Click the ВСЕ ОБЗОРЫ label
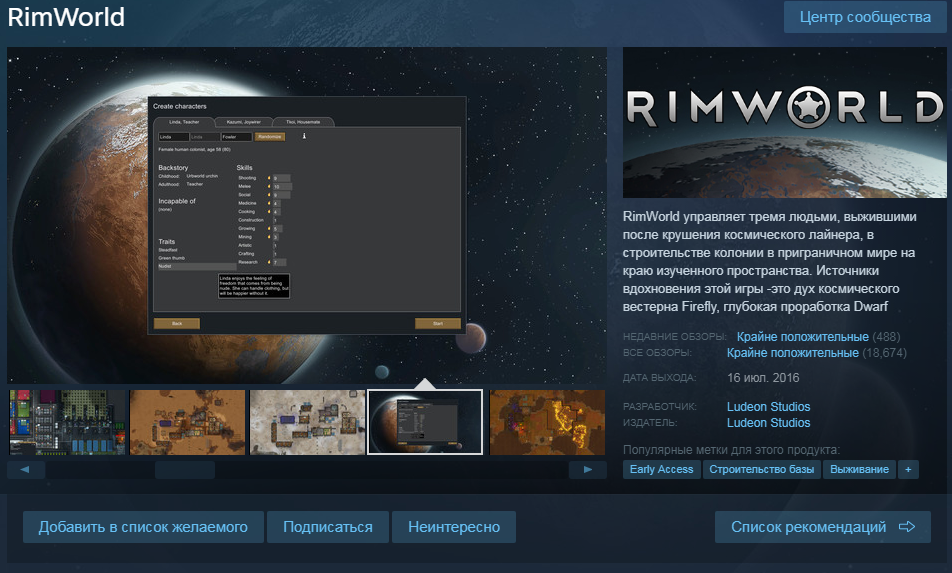Image resolution: width=952 pixels, height=573 pixels. pos(657,353)
